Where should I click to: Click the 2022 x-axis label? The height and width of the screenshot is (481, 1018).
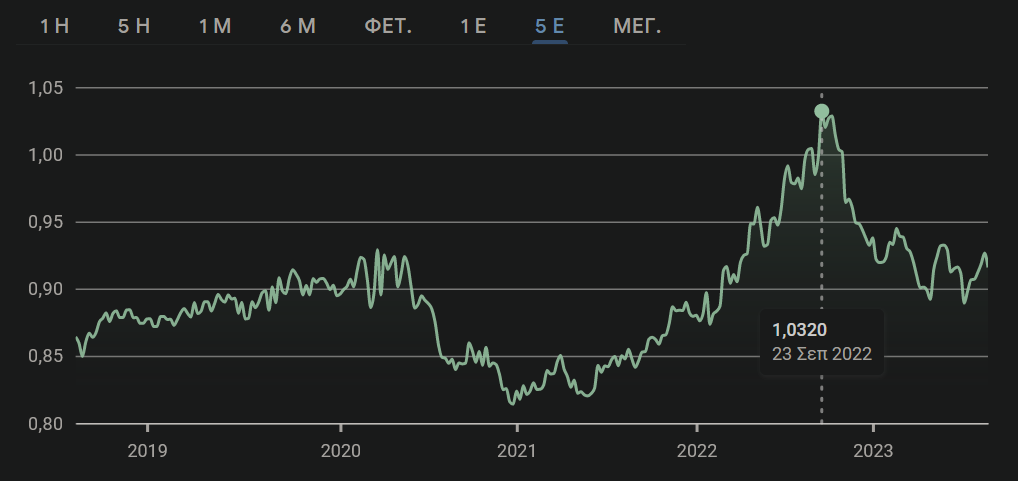697,451
